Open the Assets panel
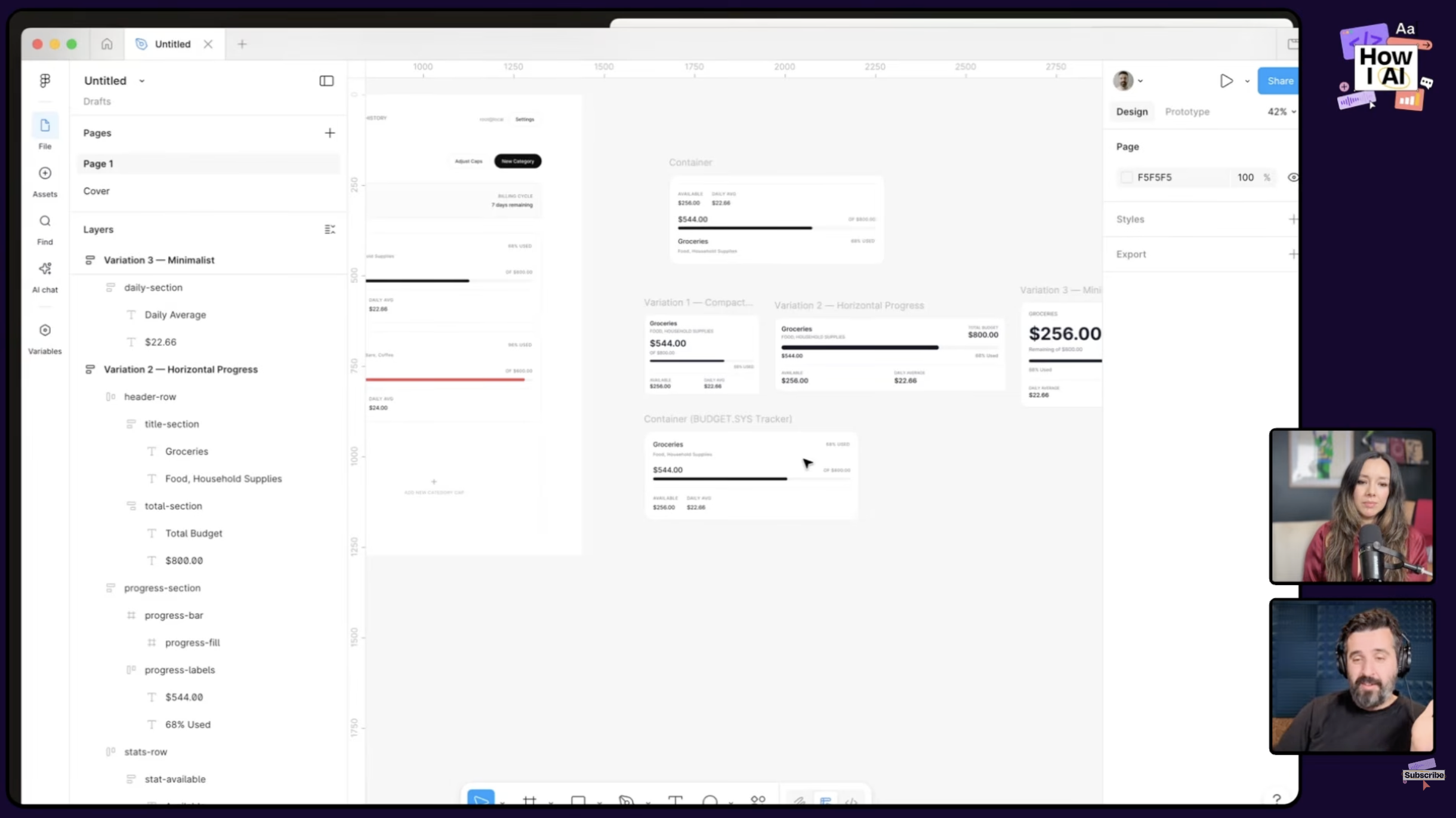This screenshot has height=818, width=1456. [x=45, y=173]
